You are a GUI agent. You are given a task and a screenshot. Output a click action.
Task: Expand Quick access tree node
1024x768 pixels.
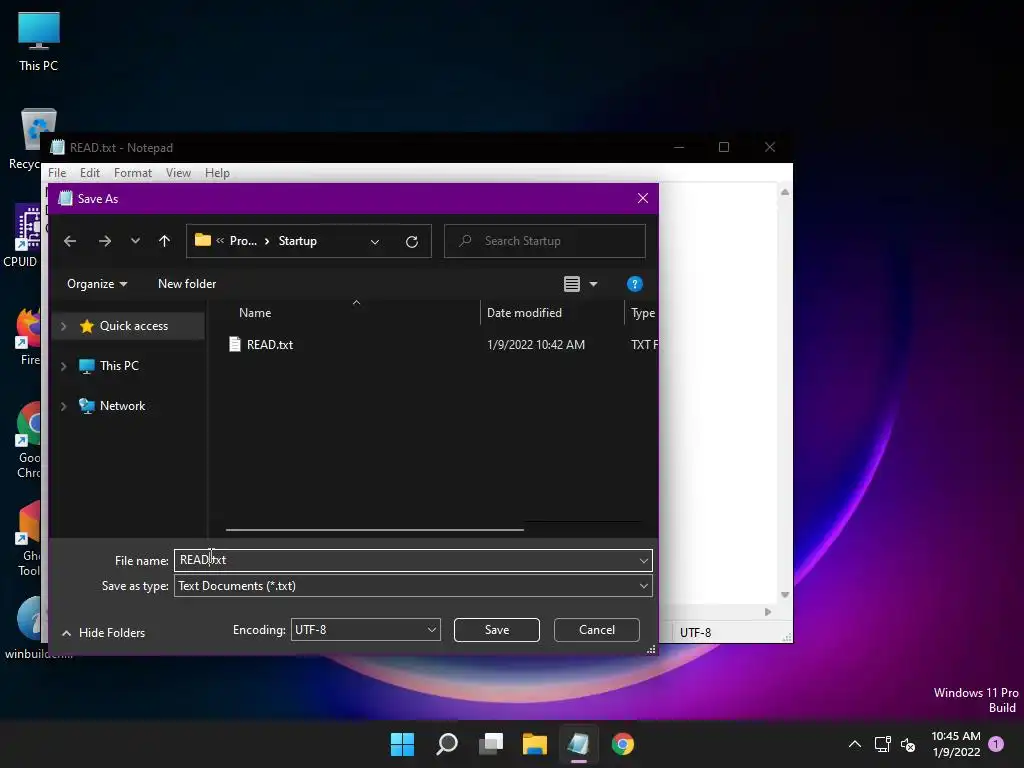[63, 326]
